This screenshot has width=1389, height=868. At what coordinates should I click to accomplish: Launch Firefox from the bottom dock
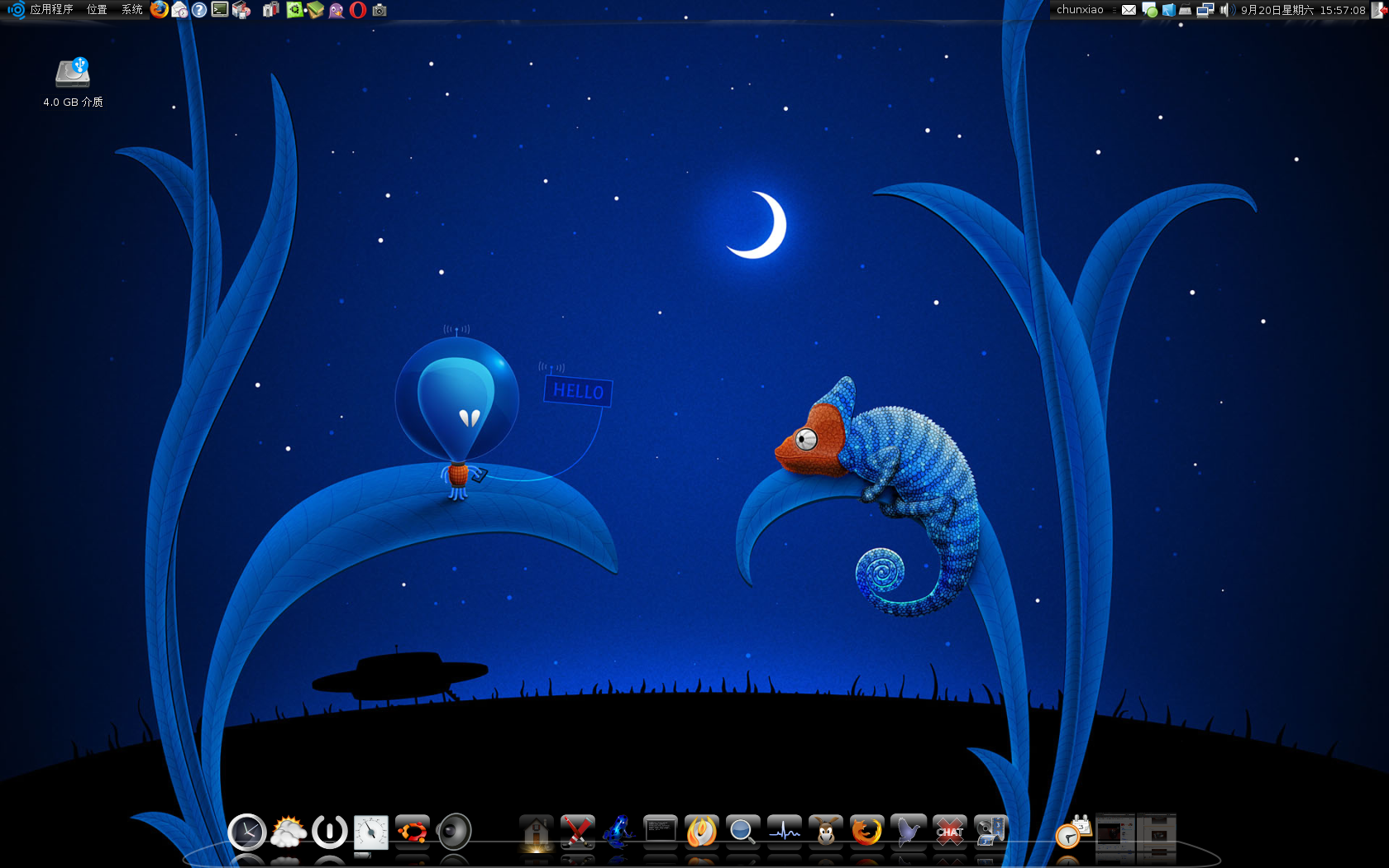click(866, 832)
